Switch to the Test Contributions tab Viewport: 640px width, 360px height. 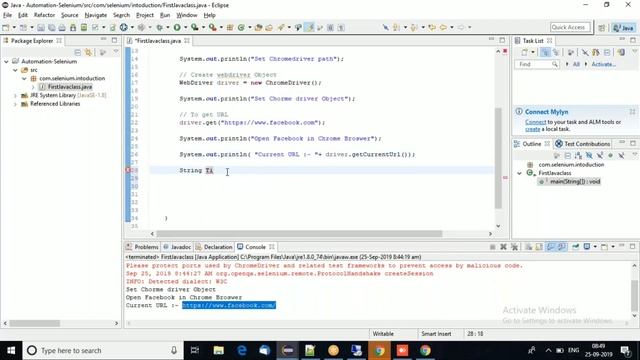(582, 144)
